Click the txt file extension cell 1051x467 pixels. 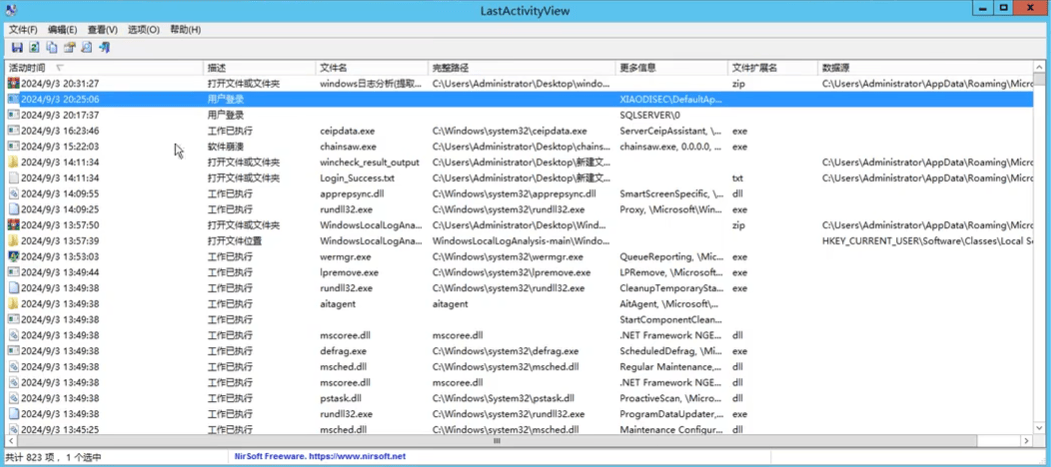click(738, 178)
